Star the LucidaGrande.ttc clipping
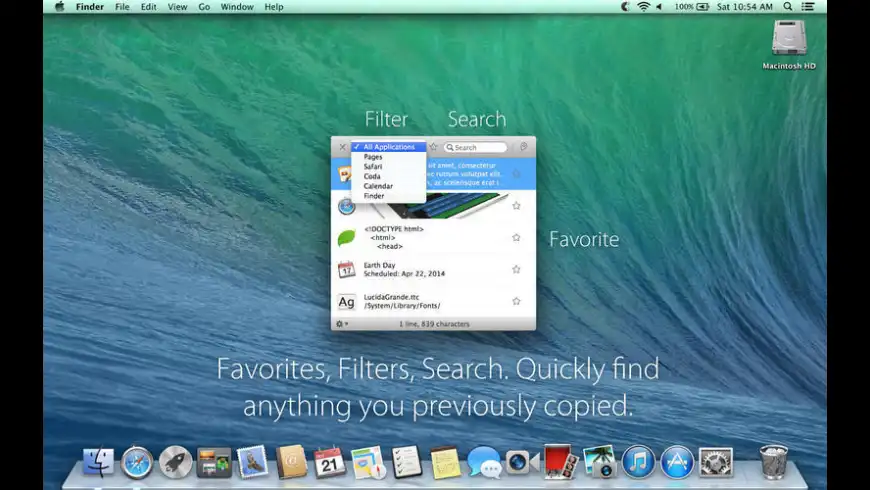 click(x=516, y=301)
